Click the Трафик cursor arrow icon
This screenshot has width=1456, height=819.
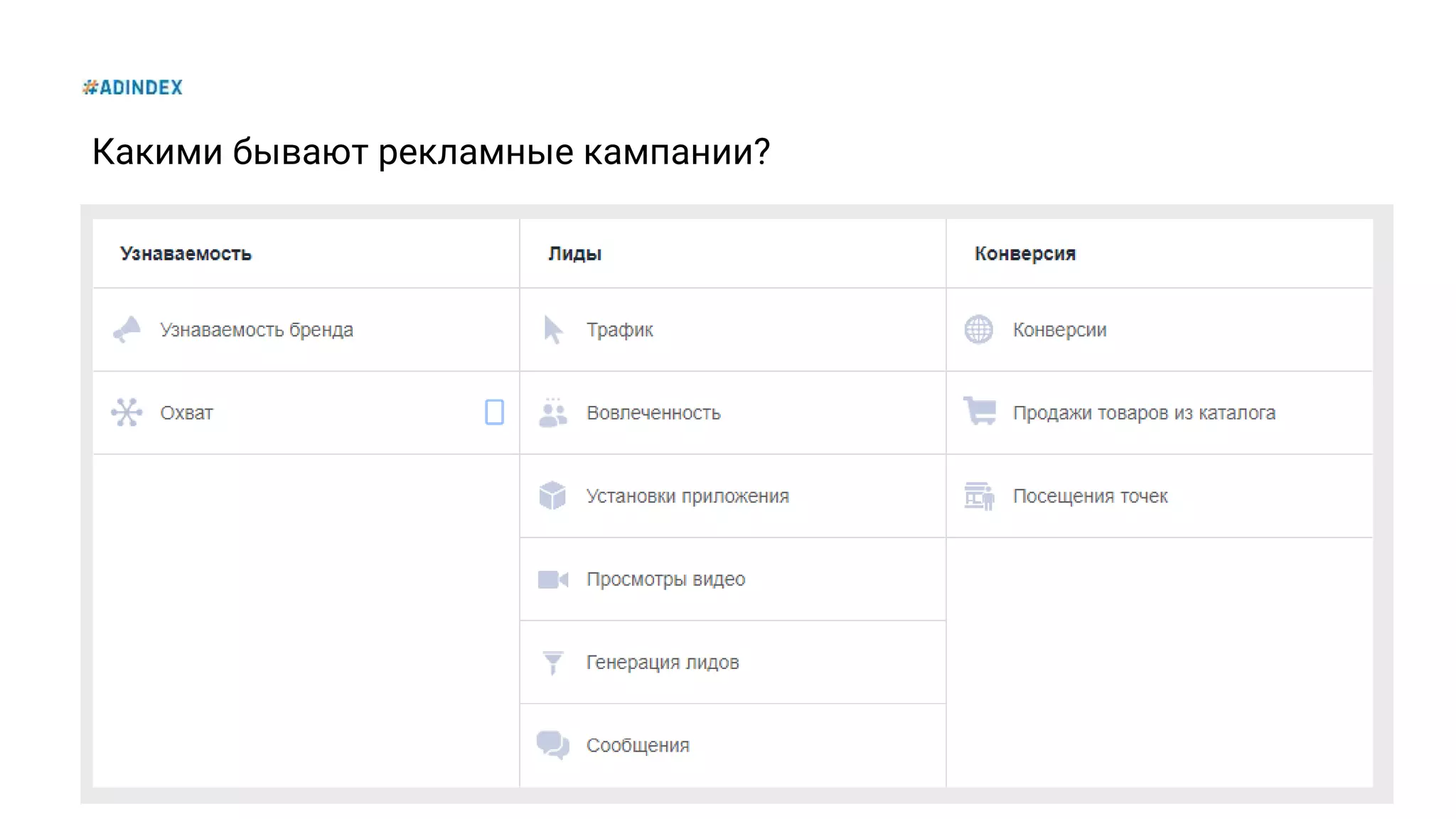553,330
